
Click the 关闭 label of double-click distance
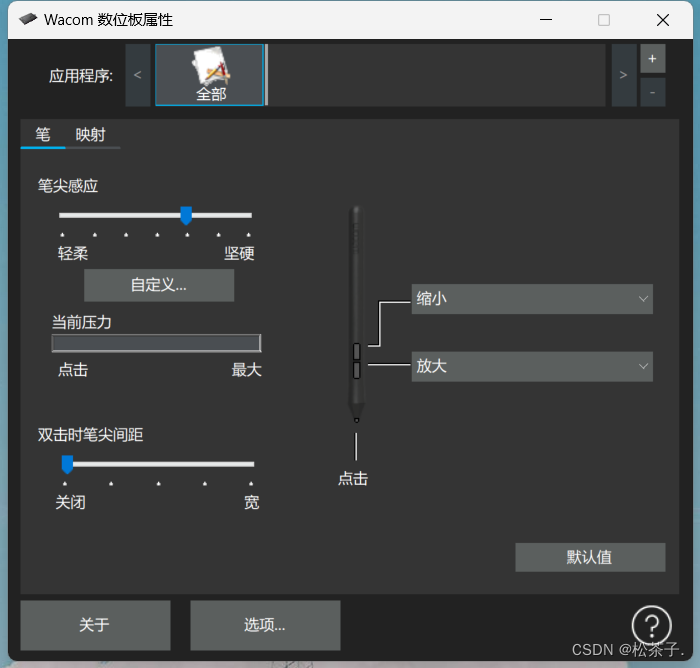71,502
